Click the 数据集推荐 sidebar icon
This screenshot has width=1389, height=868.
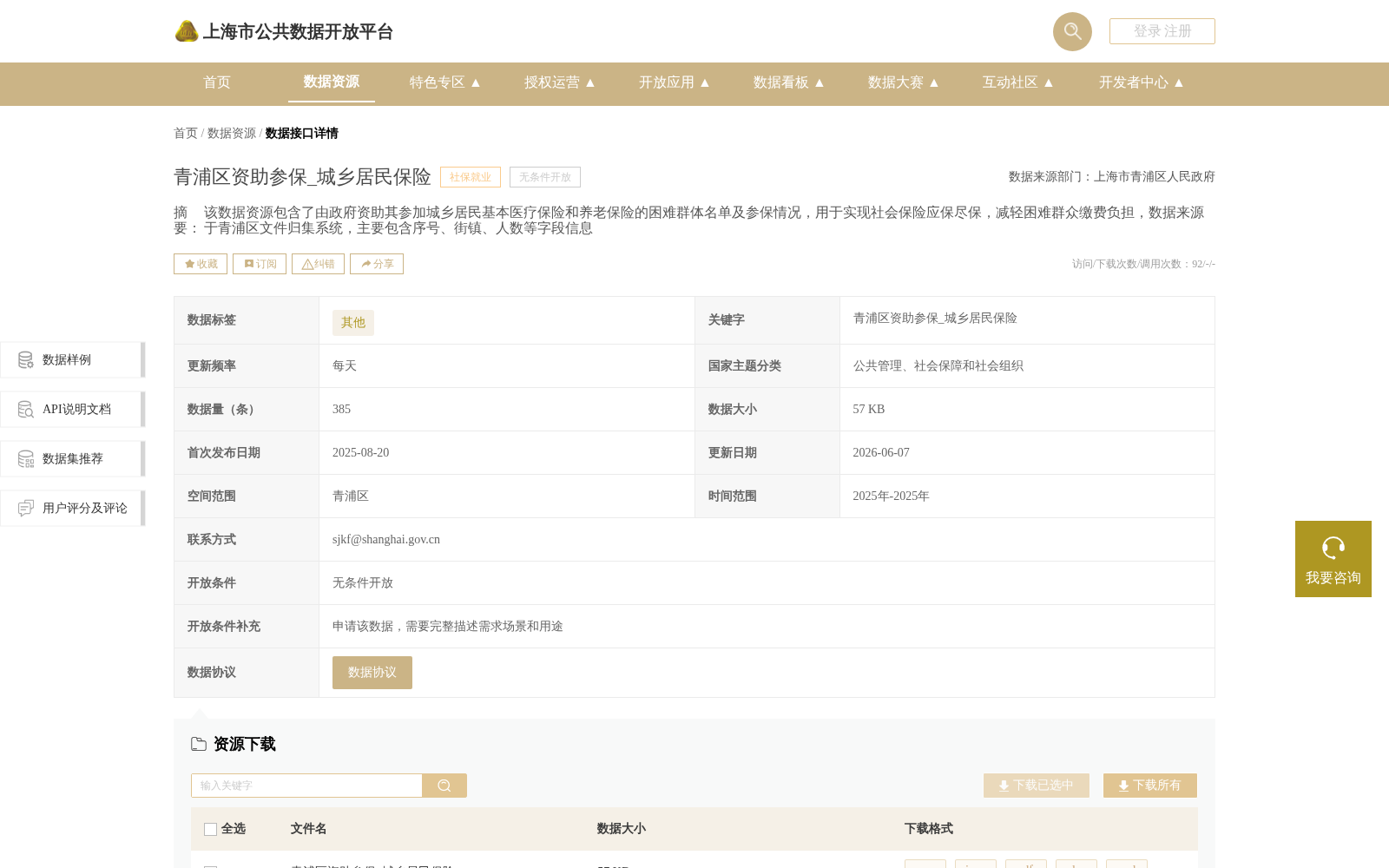(26, 459)
